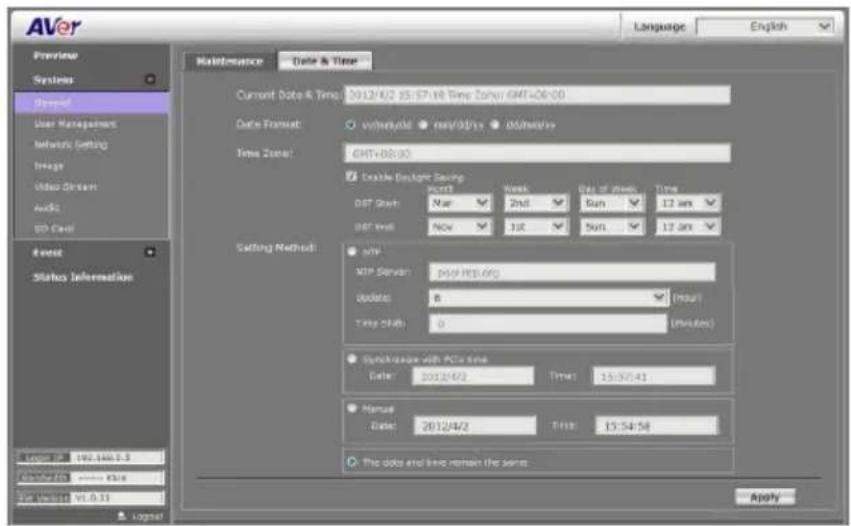Choose NTP setting method
Viewport: 851px width, 526px height.
352,251
